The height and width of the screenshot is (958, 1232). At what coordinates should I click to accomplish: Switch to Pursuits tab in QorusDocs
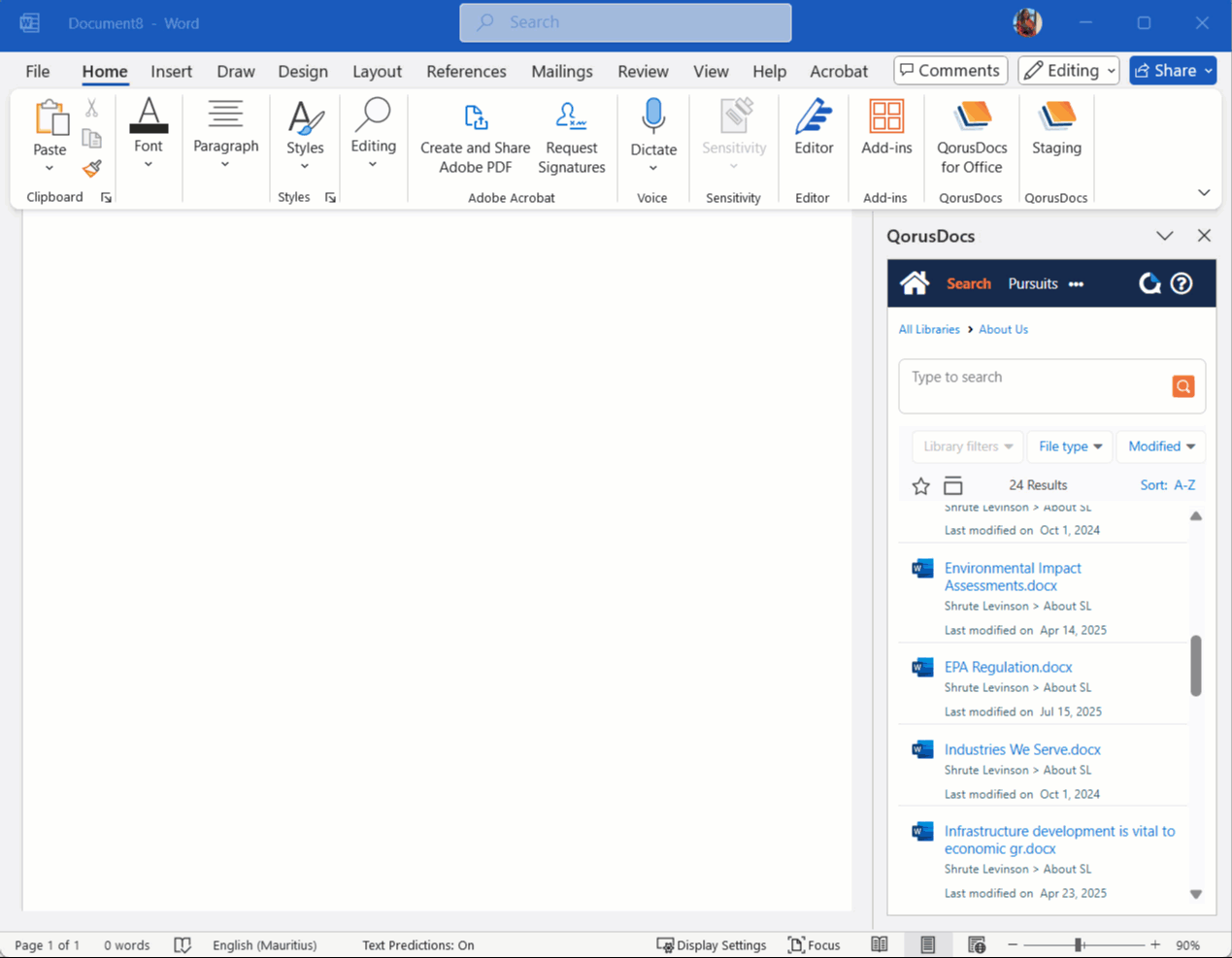pyautogui.click(x=1032, y=283)
